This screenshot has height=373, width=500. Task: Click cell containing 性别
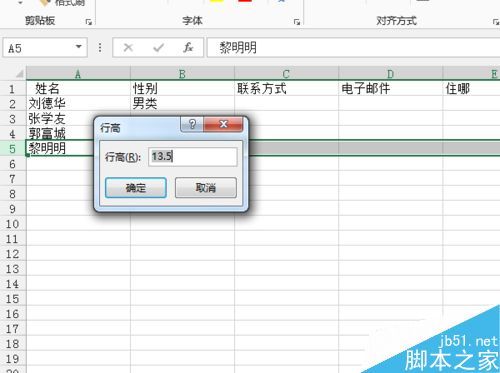coord(182,89)
